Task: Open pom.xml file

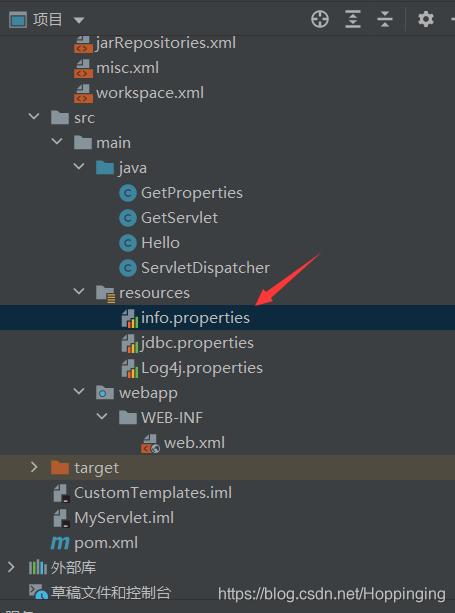Action: pyautogui.click(x=106, y=543)
